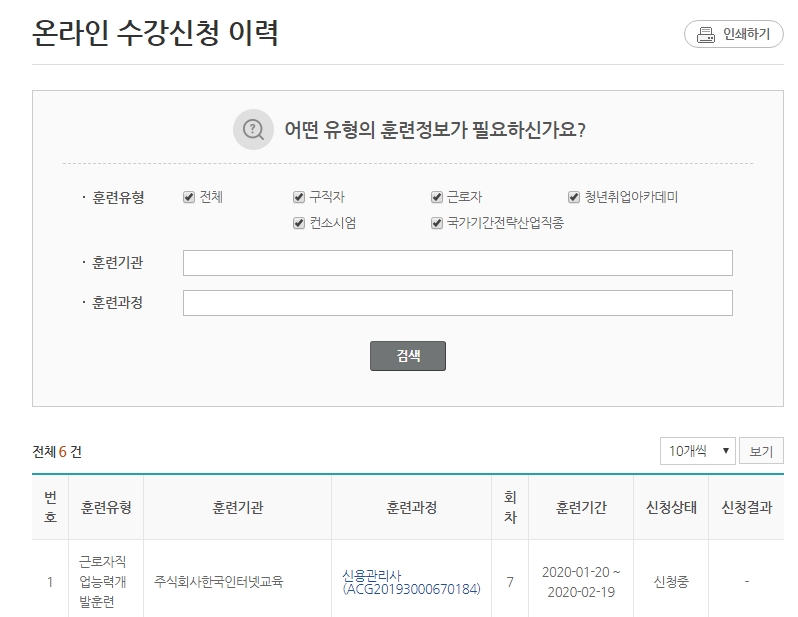
Task: Toggle the 구직자 checkbox
Action: tap(299, 197)
